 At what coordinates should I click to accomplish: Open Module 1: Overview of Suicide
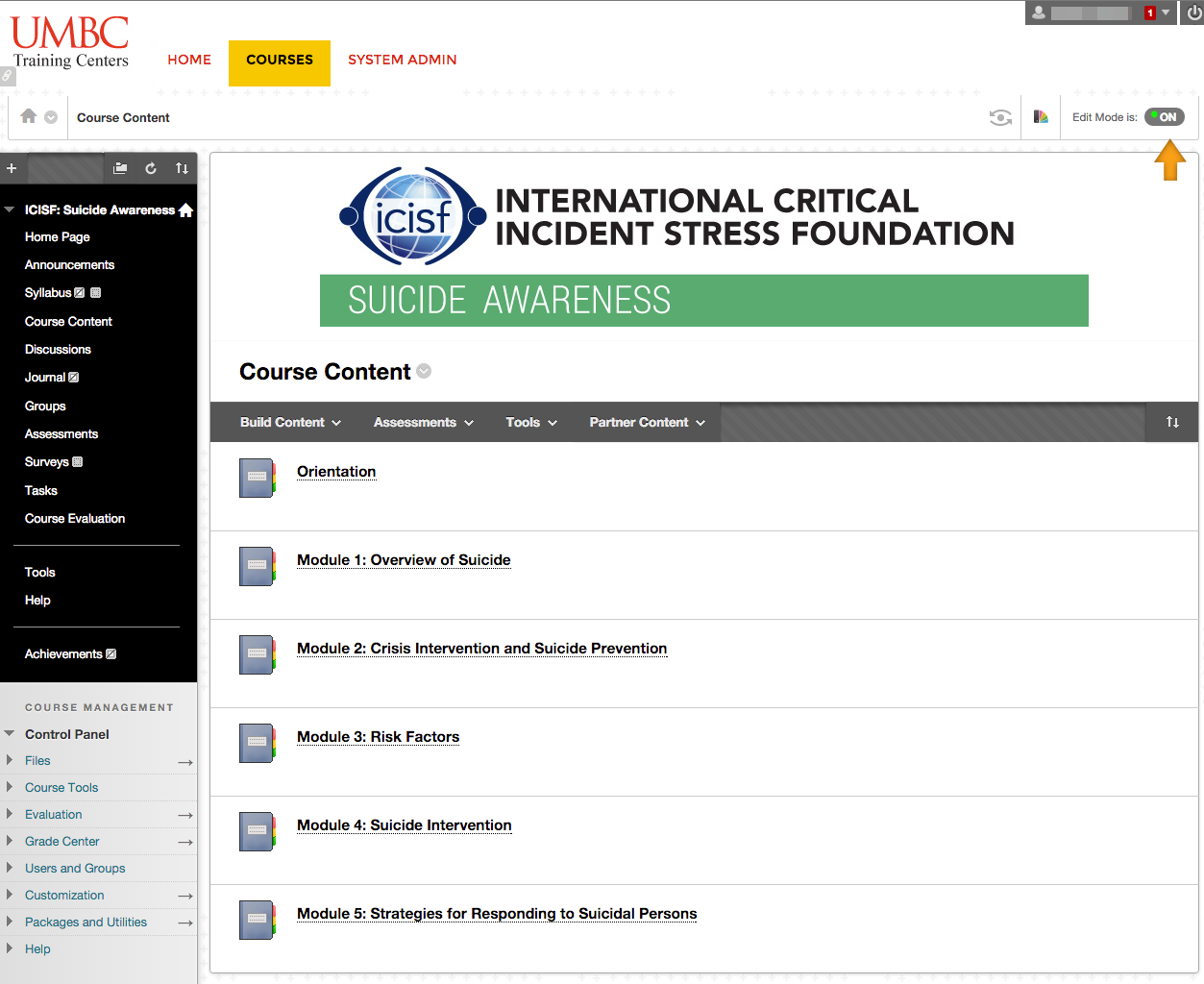click(404, 560)
